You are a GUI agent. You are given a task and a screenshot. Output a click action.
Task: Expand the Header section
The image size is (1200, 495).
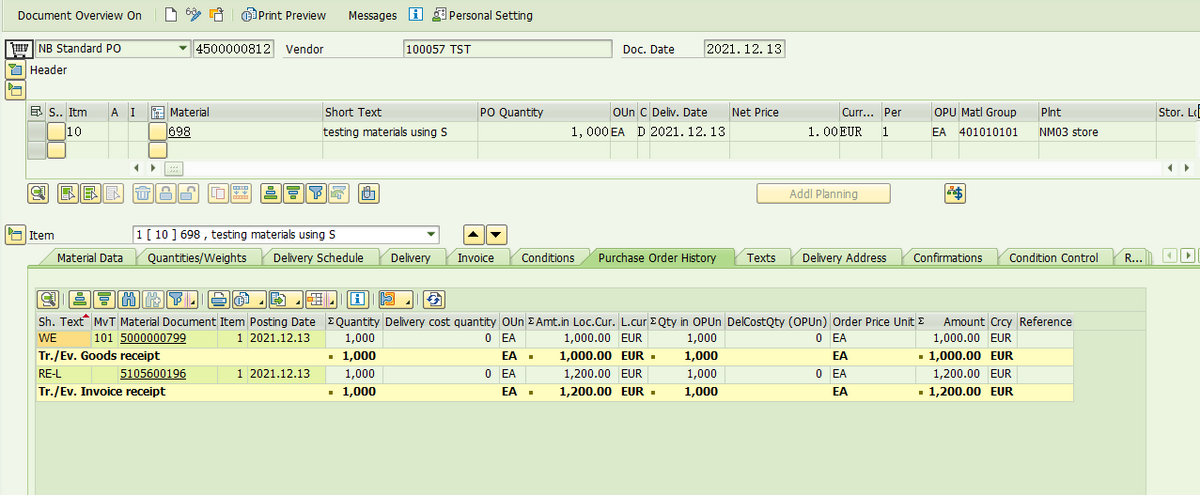point(16,70)
